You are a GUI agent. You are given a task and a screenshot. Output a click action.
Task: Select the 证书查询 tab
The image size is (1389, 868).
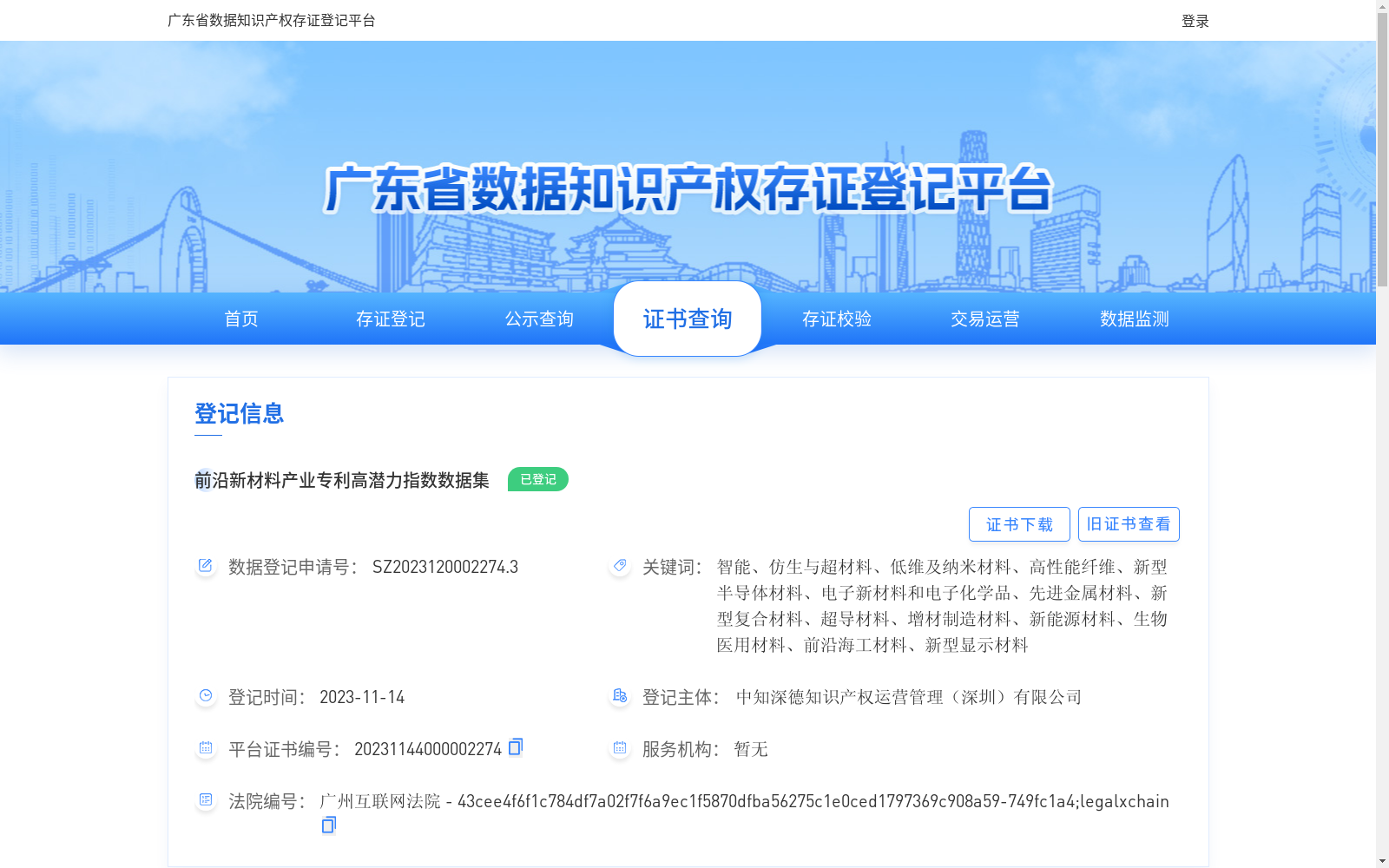coord(688,319)
